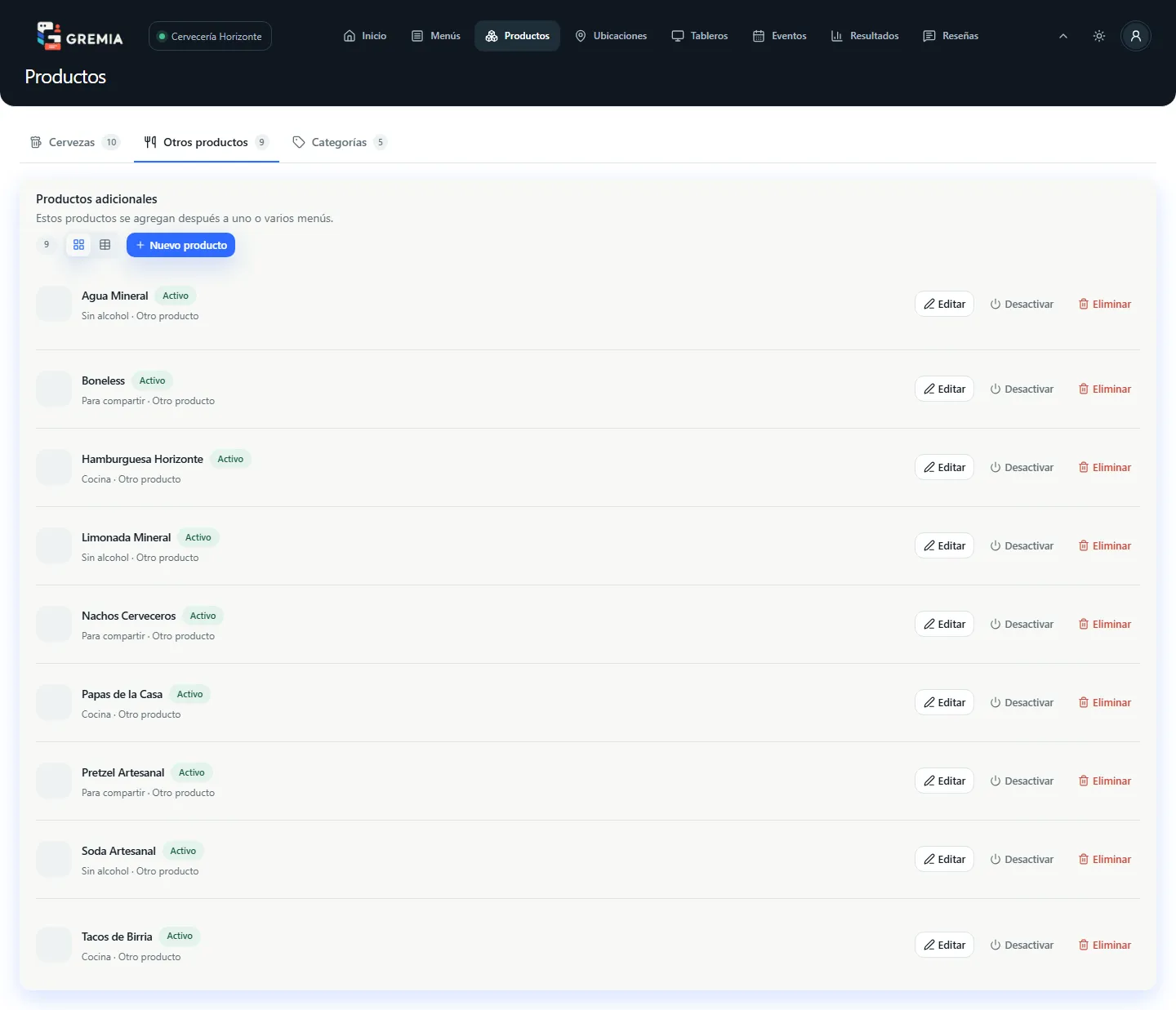Deactivate Nachos Cerveceros
The width and height of the screenshot is (1176, 1010).
1022,624
